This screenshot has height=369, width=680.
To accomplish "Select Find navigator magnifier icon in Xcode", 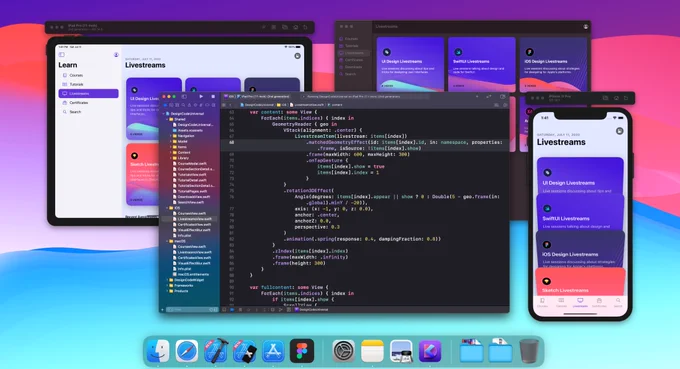I will 183,105.
